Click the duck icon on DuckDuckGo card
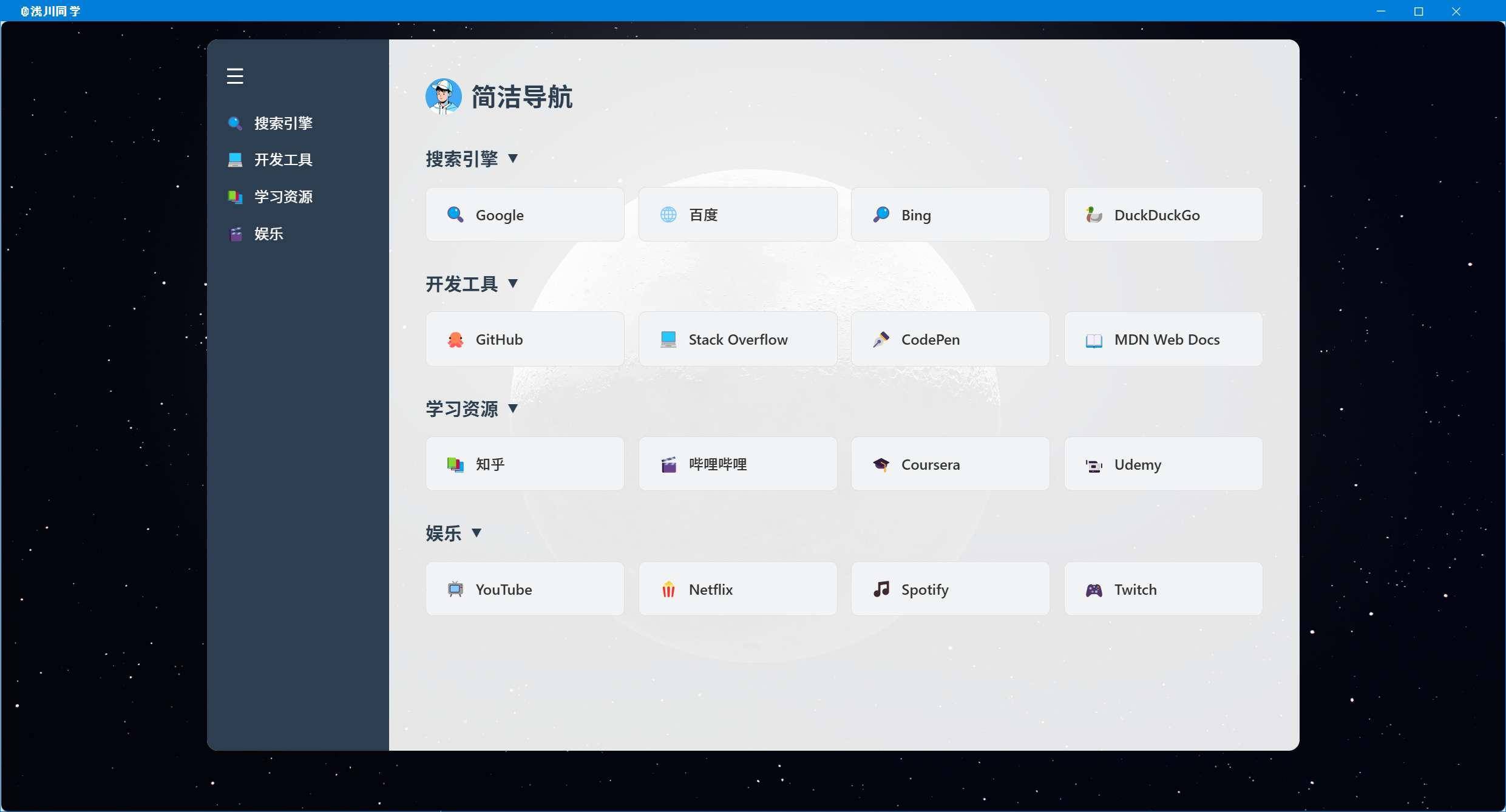This screenshot has width=1506, height=812. (x=1094, y=214)
